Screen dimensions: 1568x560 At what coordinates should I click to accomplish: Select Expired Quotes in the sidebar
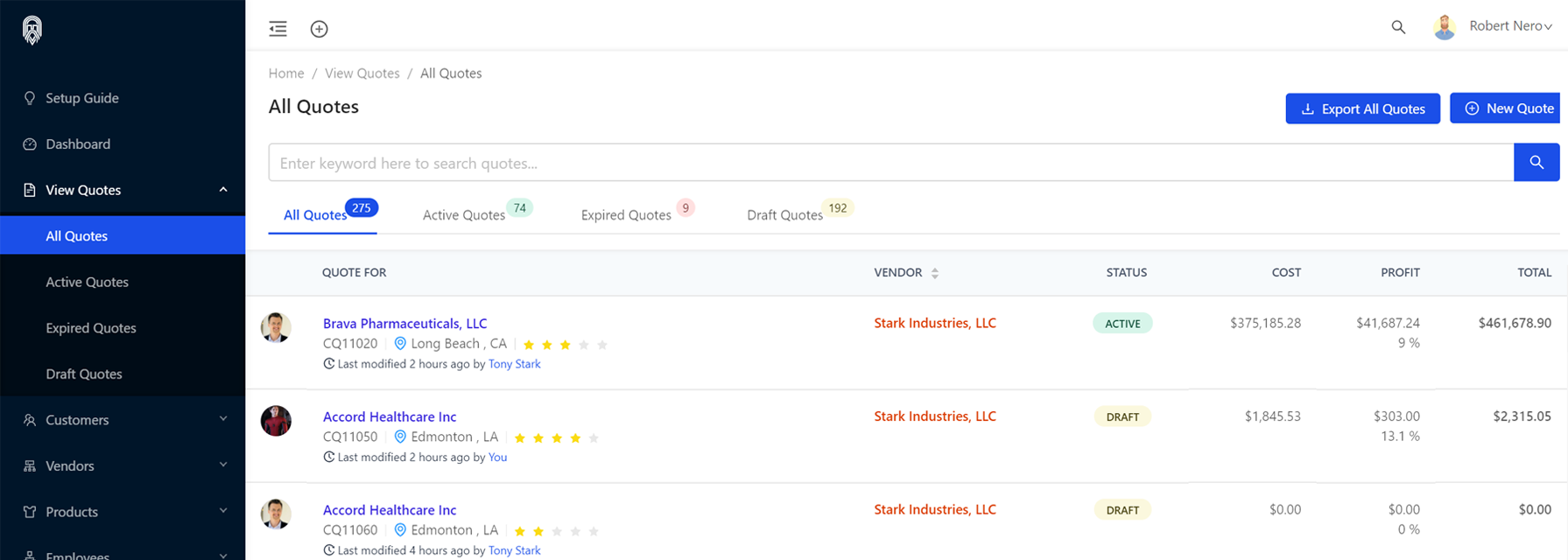[x=91, y=328]
